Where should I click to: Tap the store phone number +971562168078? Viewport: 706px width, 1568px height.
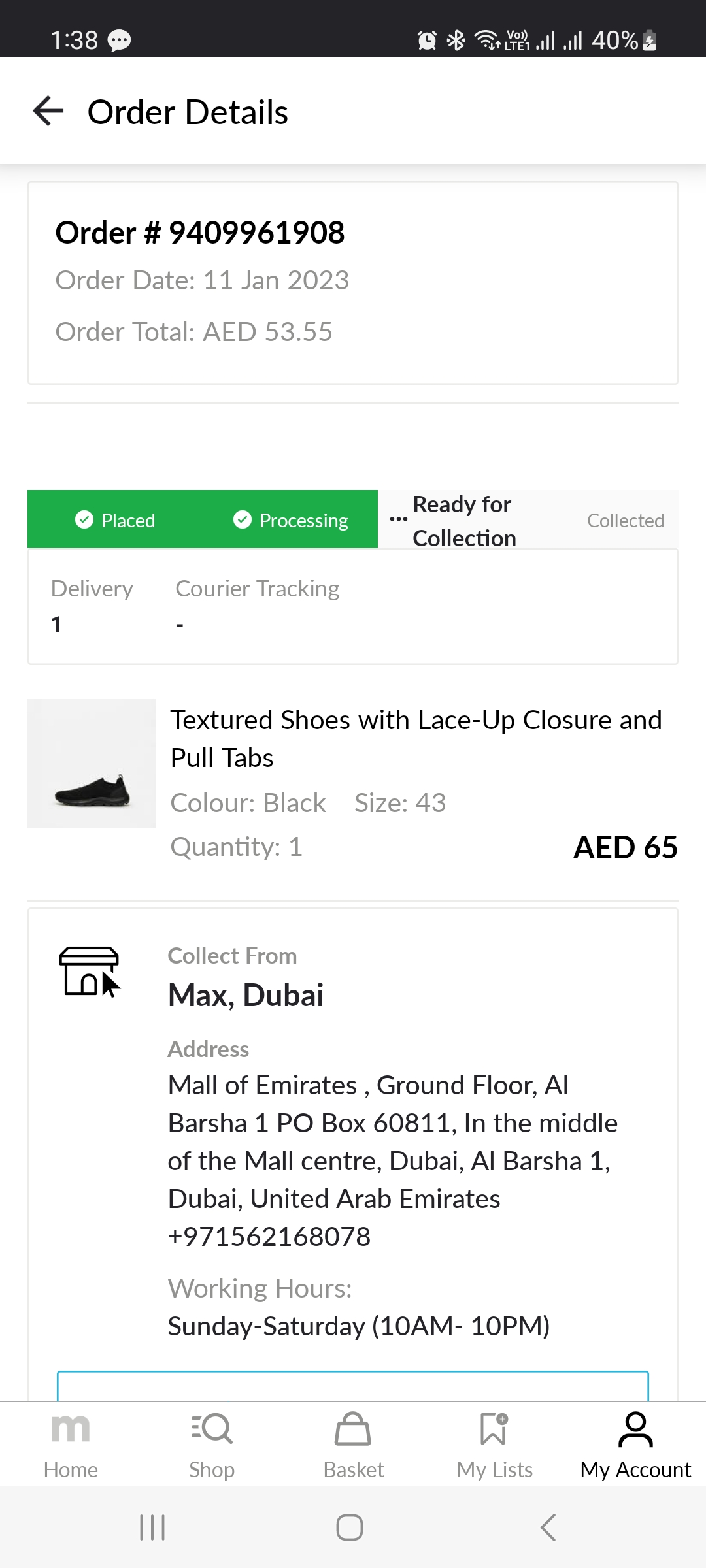(x=269, y=1237)
